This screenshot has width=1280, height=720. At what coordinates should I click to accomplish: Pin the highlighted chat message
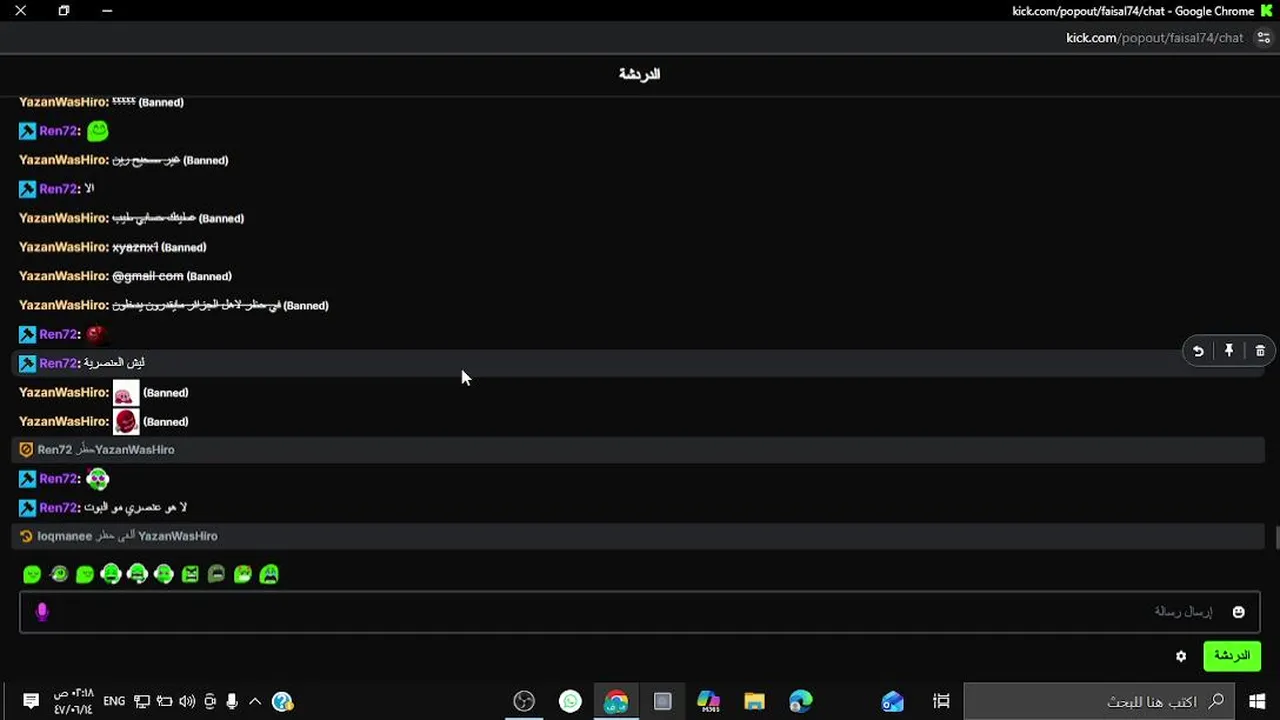1229,351
